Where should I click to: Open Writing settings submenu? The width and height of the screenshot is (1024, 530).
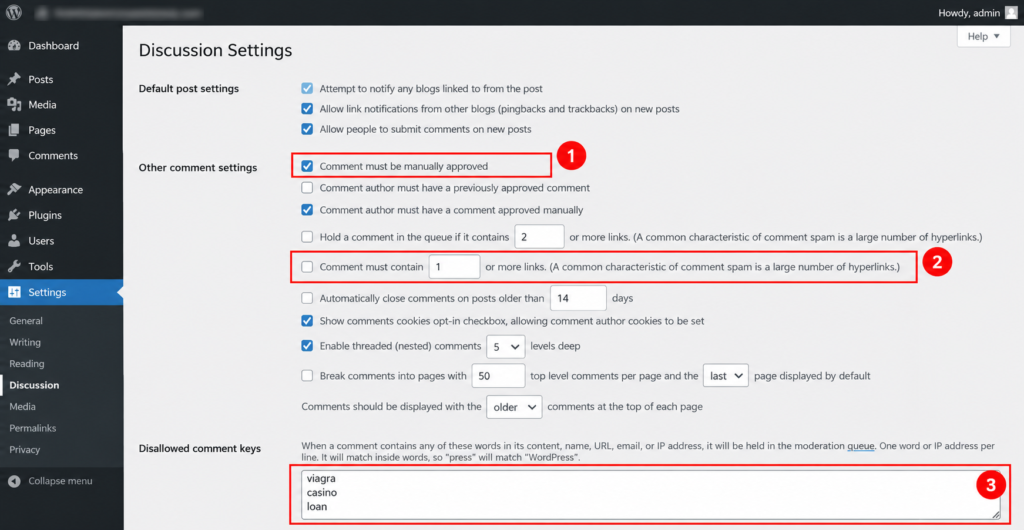click(25, 343)
